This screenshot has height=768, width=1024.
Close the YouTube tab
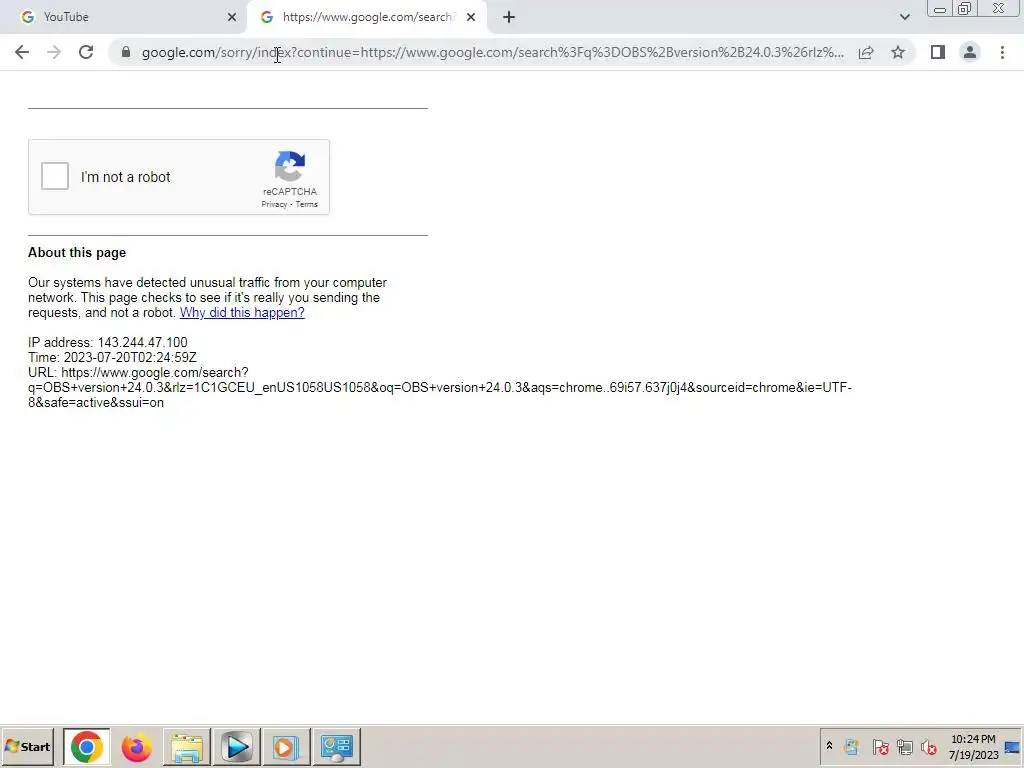click(x=232, y=17)
